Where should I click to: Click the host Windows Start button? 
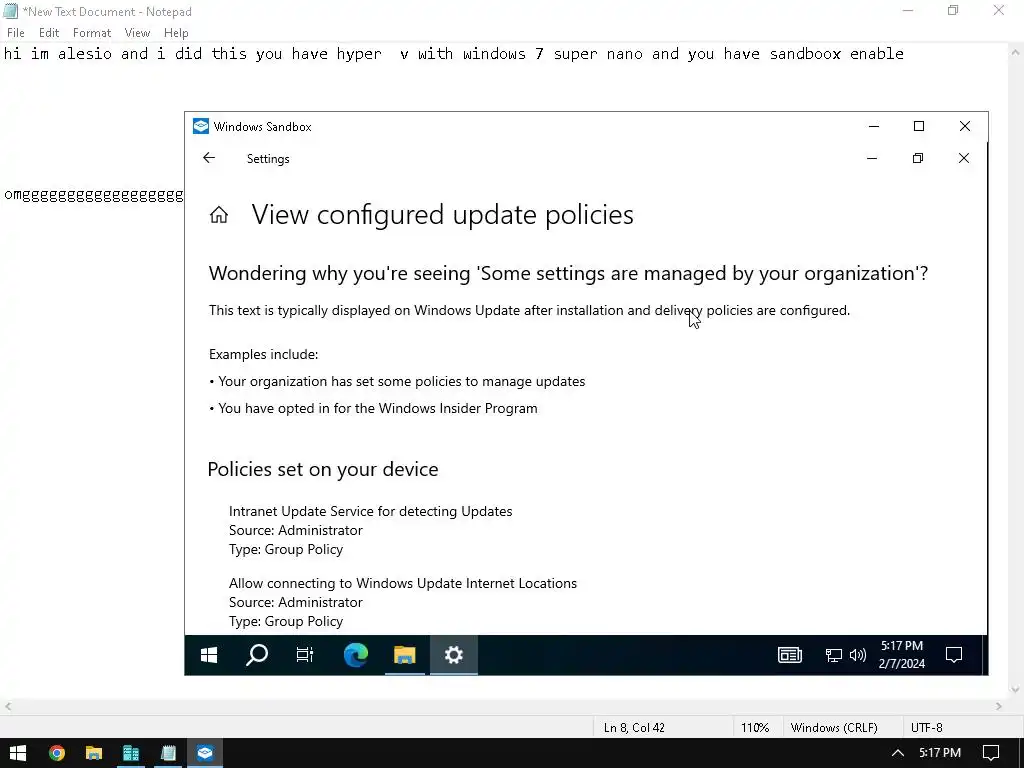(x=18, y=753)
